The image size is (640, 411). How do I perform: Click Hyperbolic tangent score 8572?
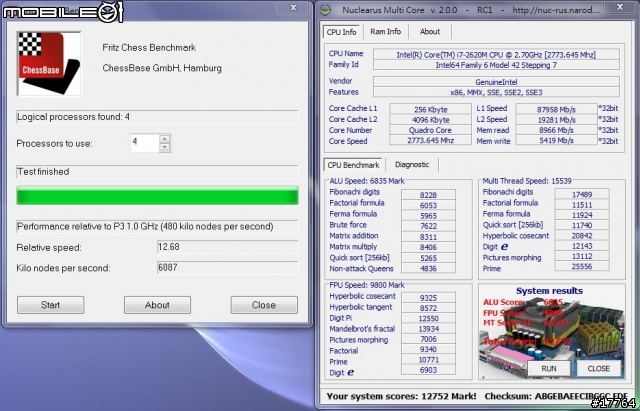(x=428, y=308)
